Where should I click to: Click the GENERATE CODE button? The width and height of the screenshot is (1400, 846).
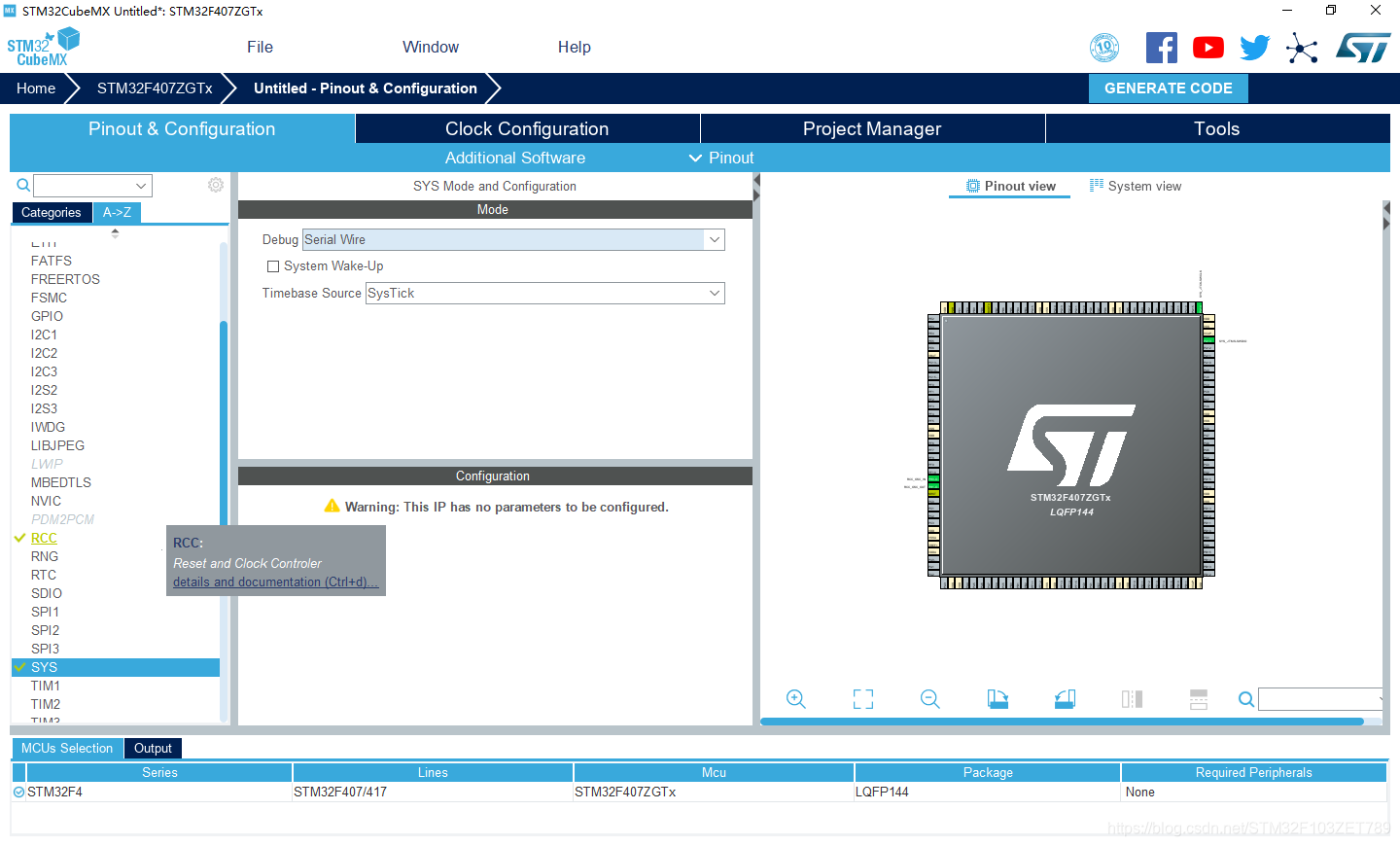coord(1169,88)
